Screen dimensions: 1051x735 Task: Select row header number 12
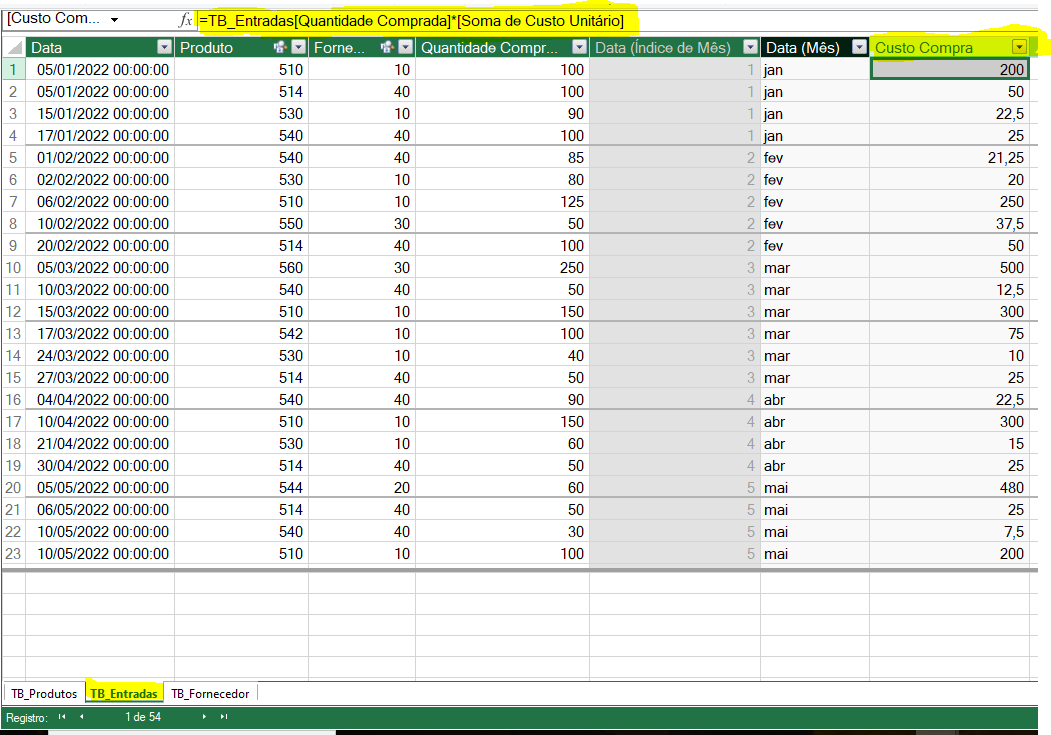point(13,312)
